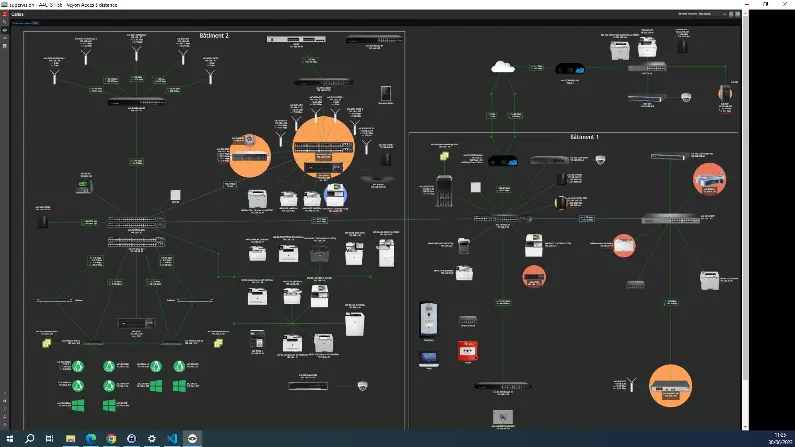Viewport: 795px width, 447px height.
Task: Click the dome camera in the top-right network group
Action: (x=685, y=97)
